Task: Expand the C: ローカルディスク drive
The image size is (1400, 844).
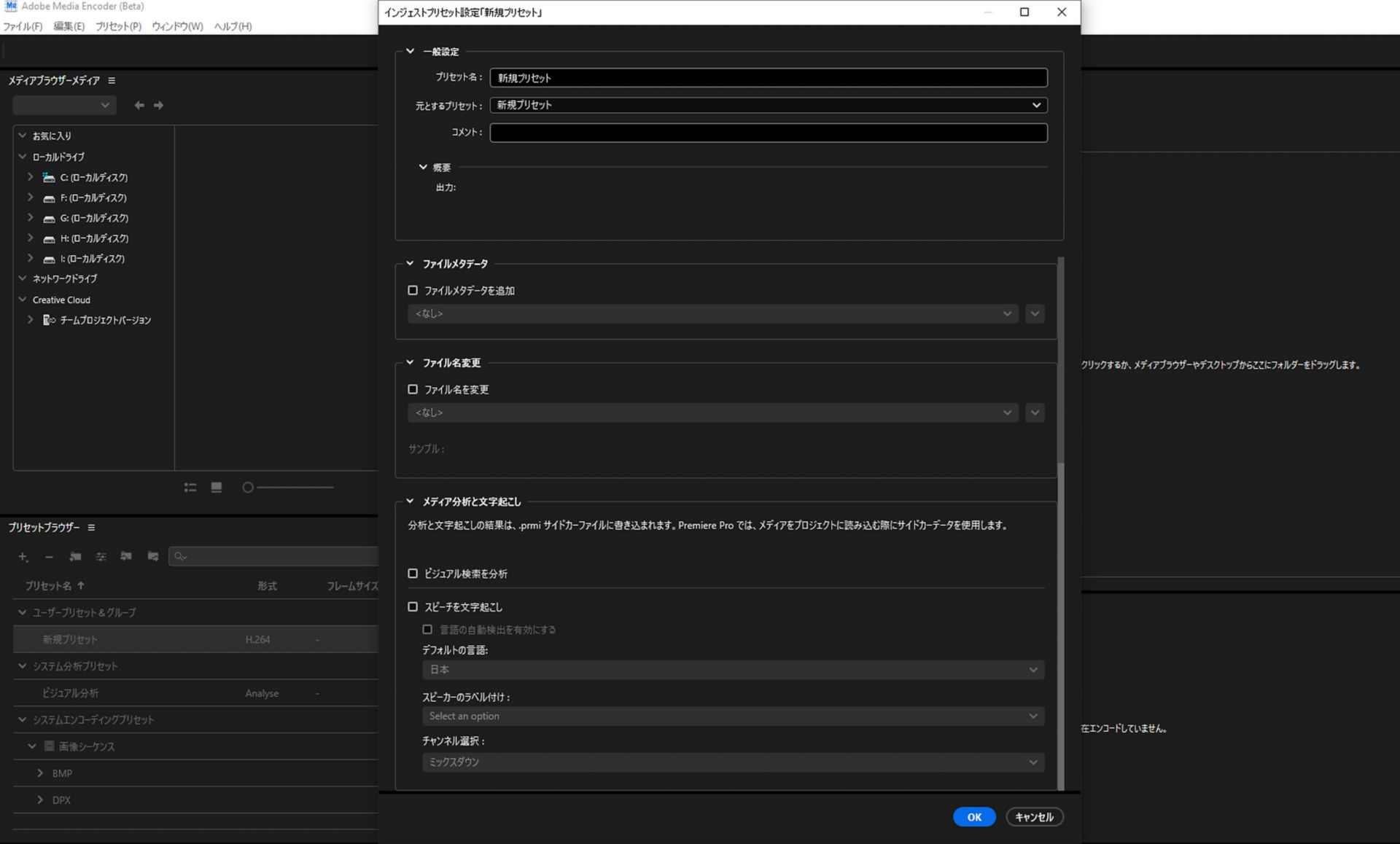Action: point(30,176)
